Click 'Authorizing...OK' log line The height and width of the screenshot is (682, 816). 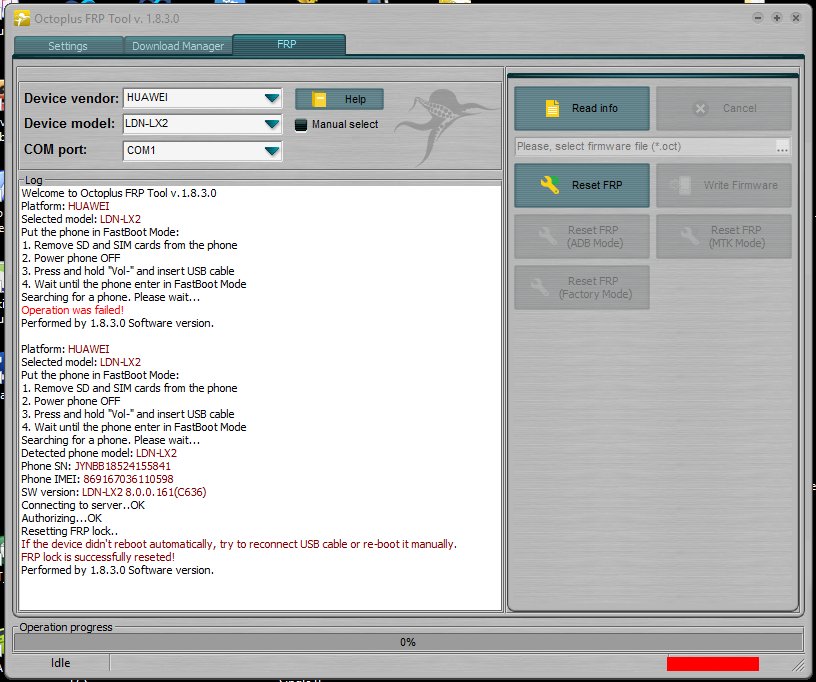point(61,518)
